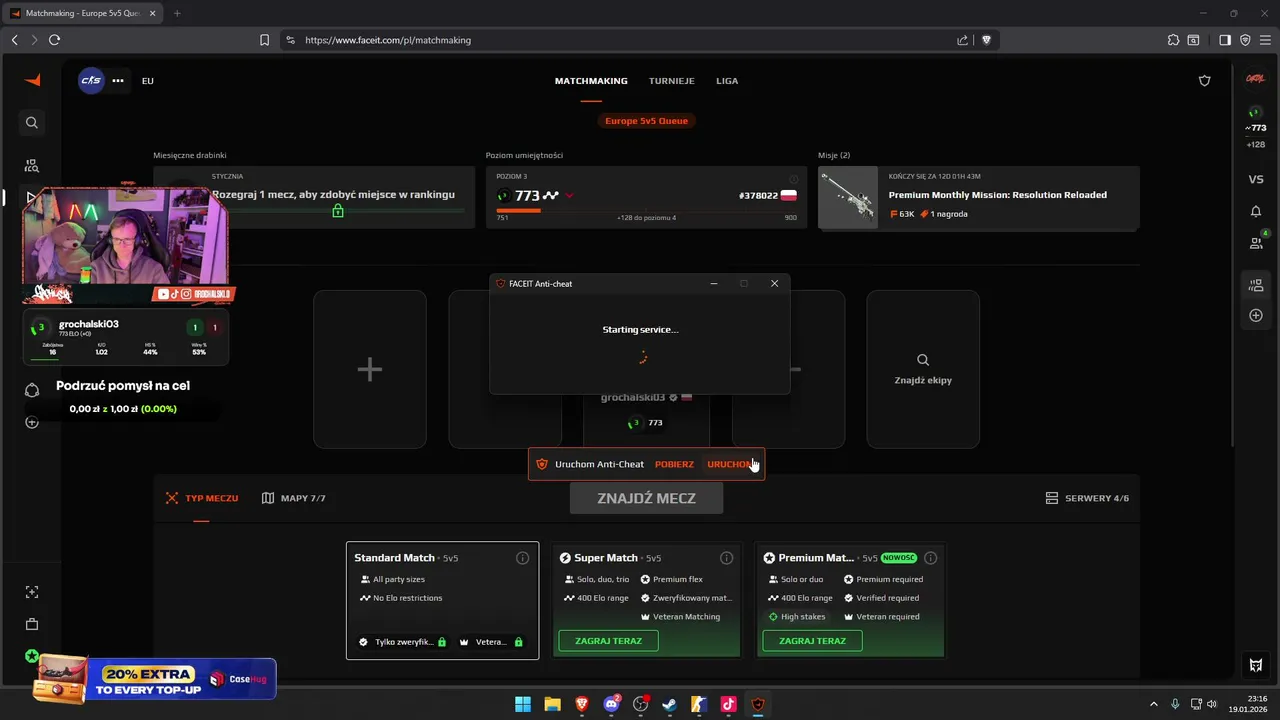
Task: Select the CS2 game icon
Action: pos(91,80)
